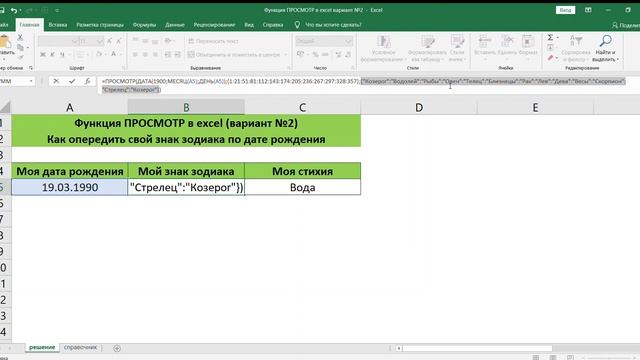Increase cell indent

178,54
